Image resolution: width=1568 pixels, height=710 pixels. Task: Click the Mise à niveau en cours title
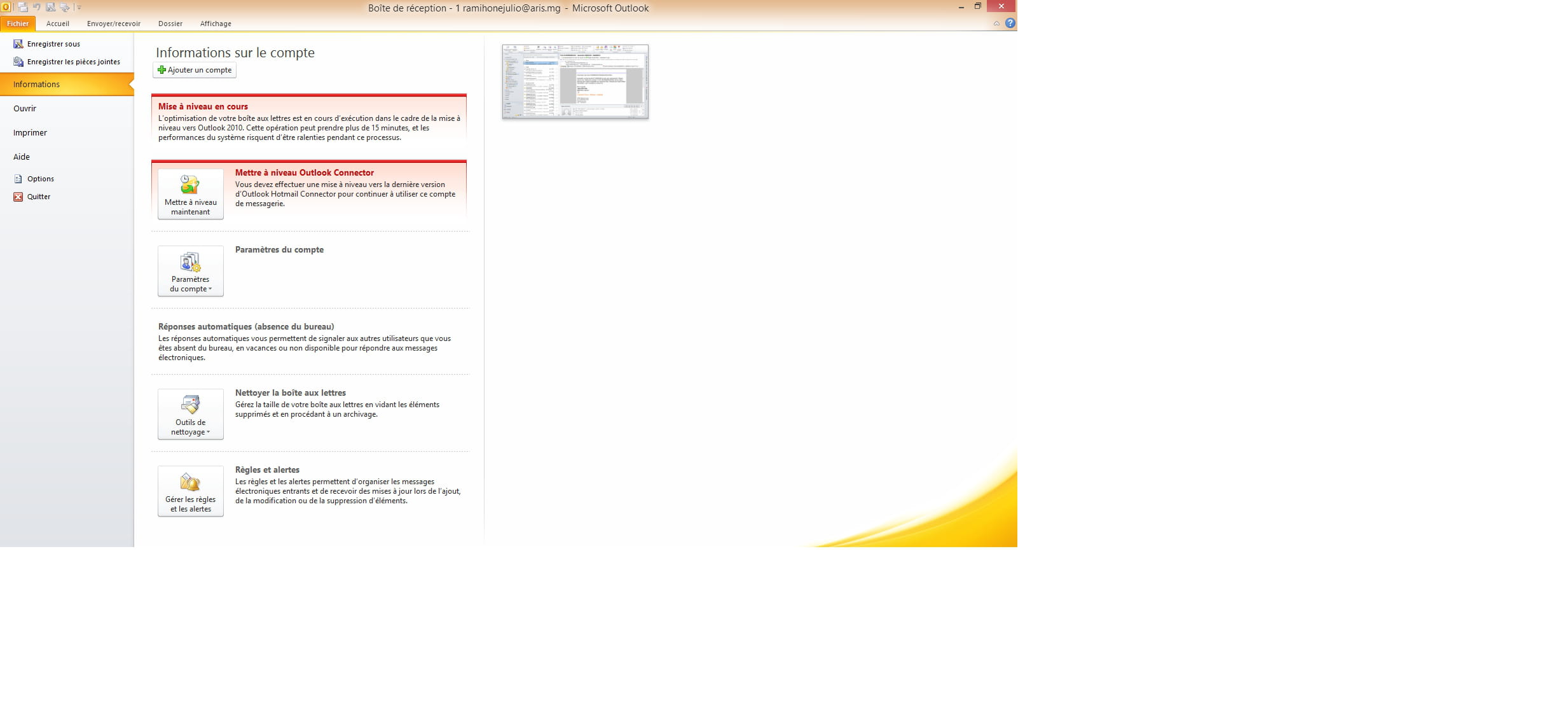coord(203,106)
